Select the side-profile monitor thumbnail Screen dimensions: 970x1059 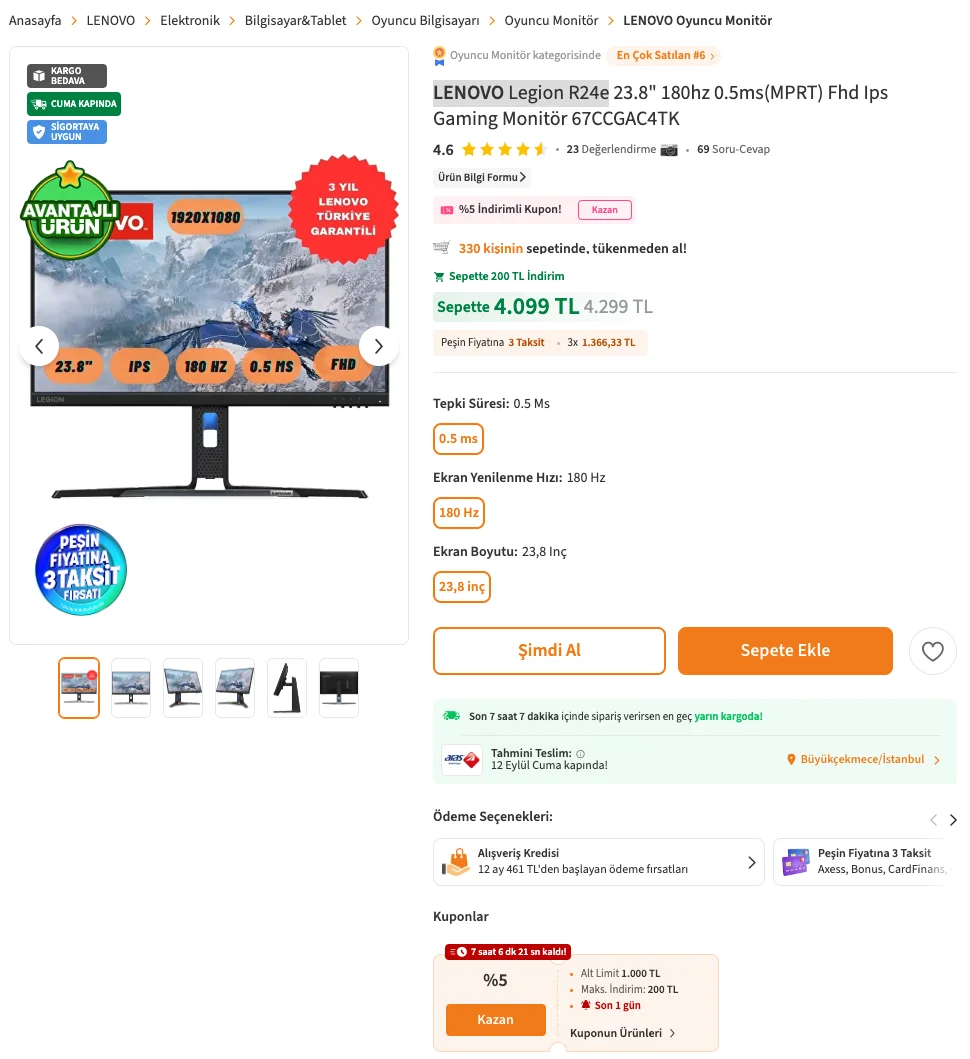(286, 688)
